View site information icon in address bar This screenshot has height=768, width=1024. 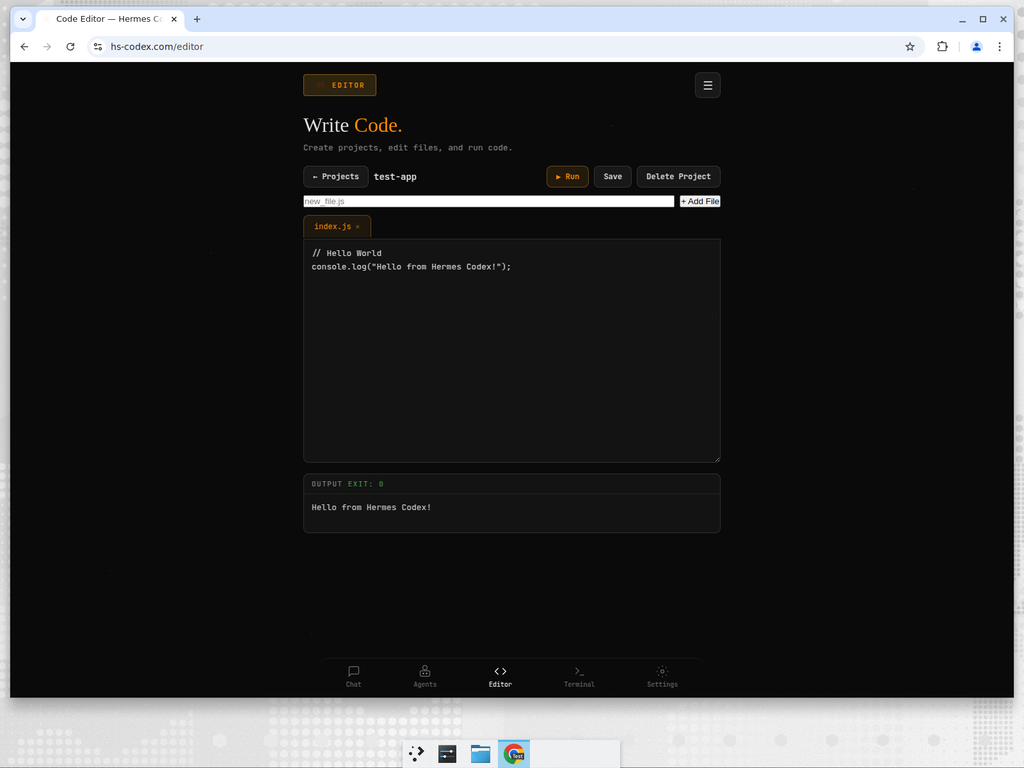click(x=98, y=46)
